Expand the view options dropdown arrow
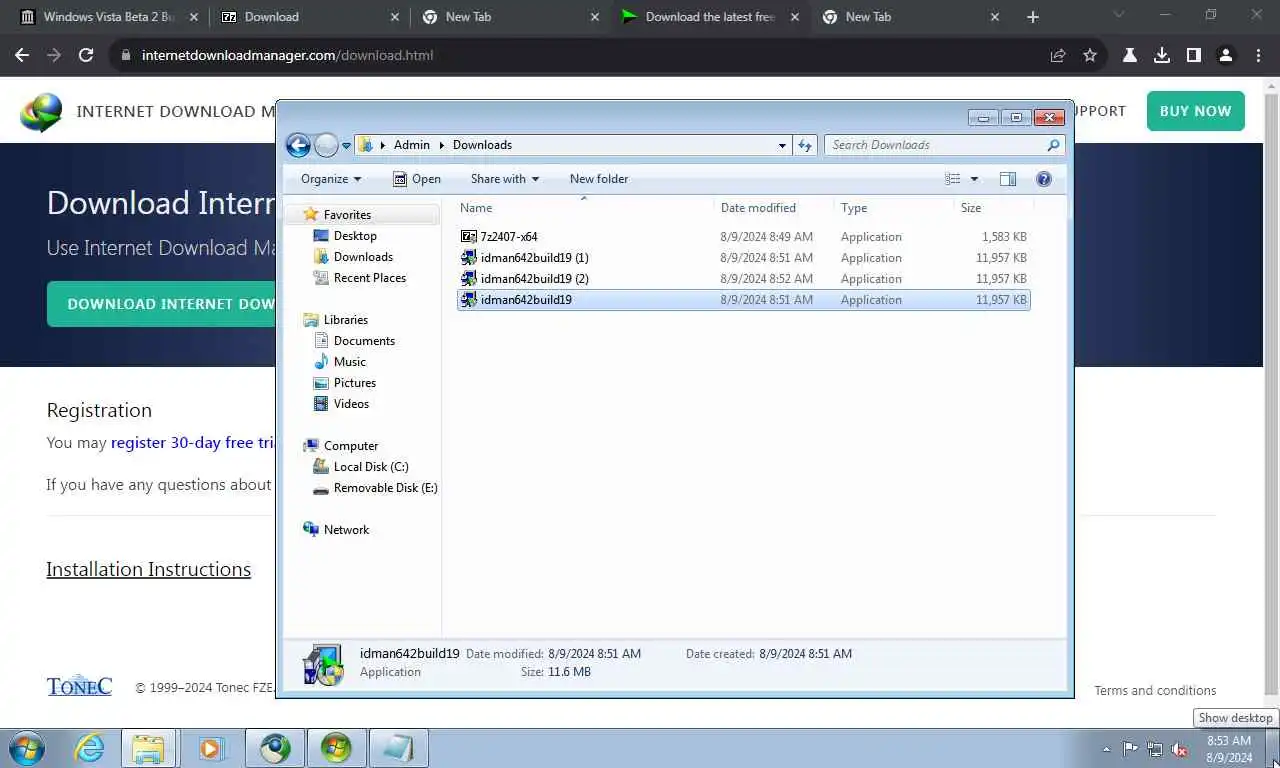 tap(974, 179)
